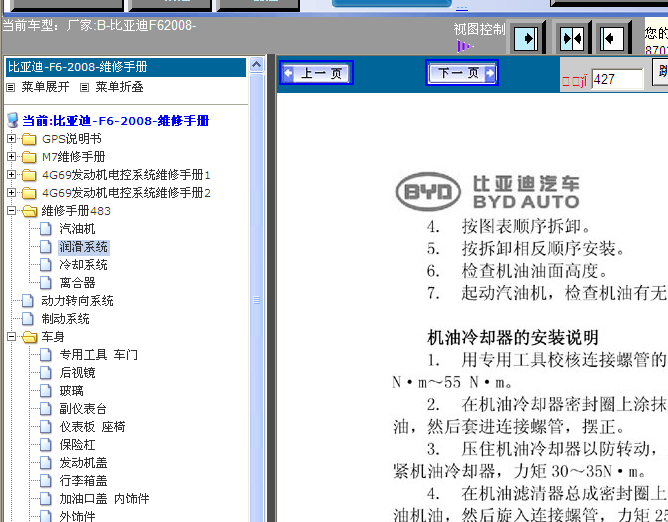The image size is (668, 522).
Task: Open the 冷却系统 page
Action: pos(84,265)
